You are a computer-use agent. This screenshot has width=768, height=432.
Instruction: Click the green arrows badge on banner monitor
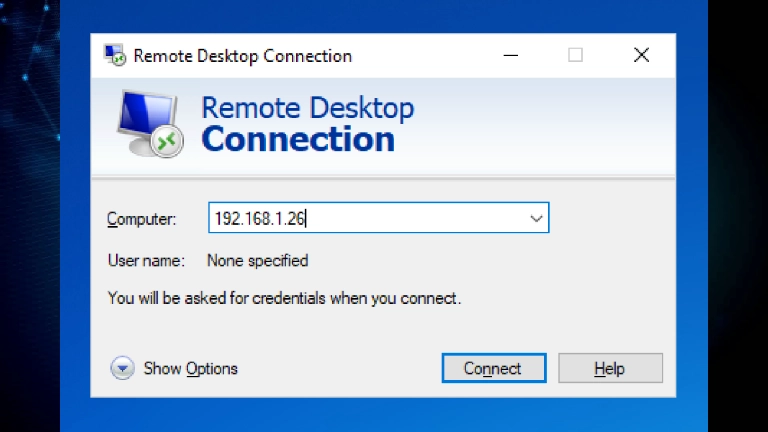167,142
